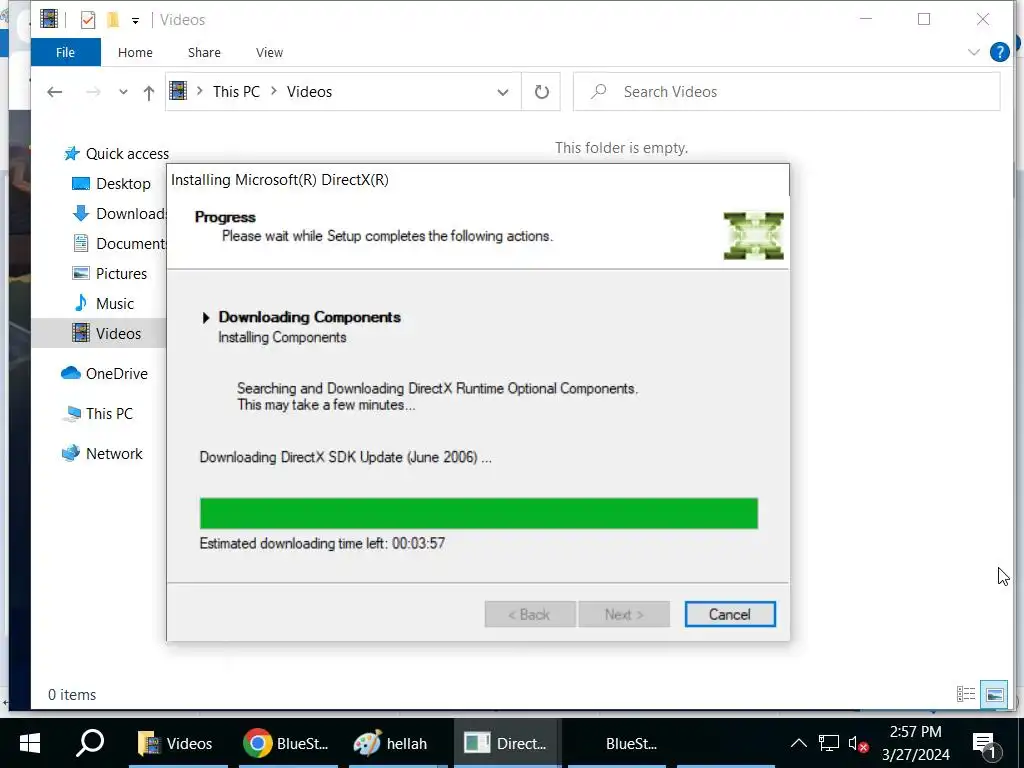Open Explorer help question mark
This screenshot has width=1024, height=768.
(x=999, y=52)
